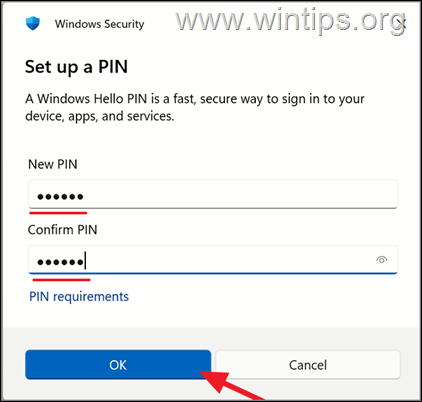This screenshot has height=402, width=422.
Task: Click the Windows Hello description paragraph
Action: click(x=195, y=107)
